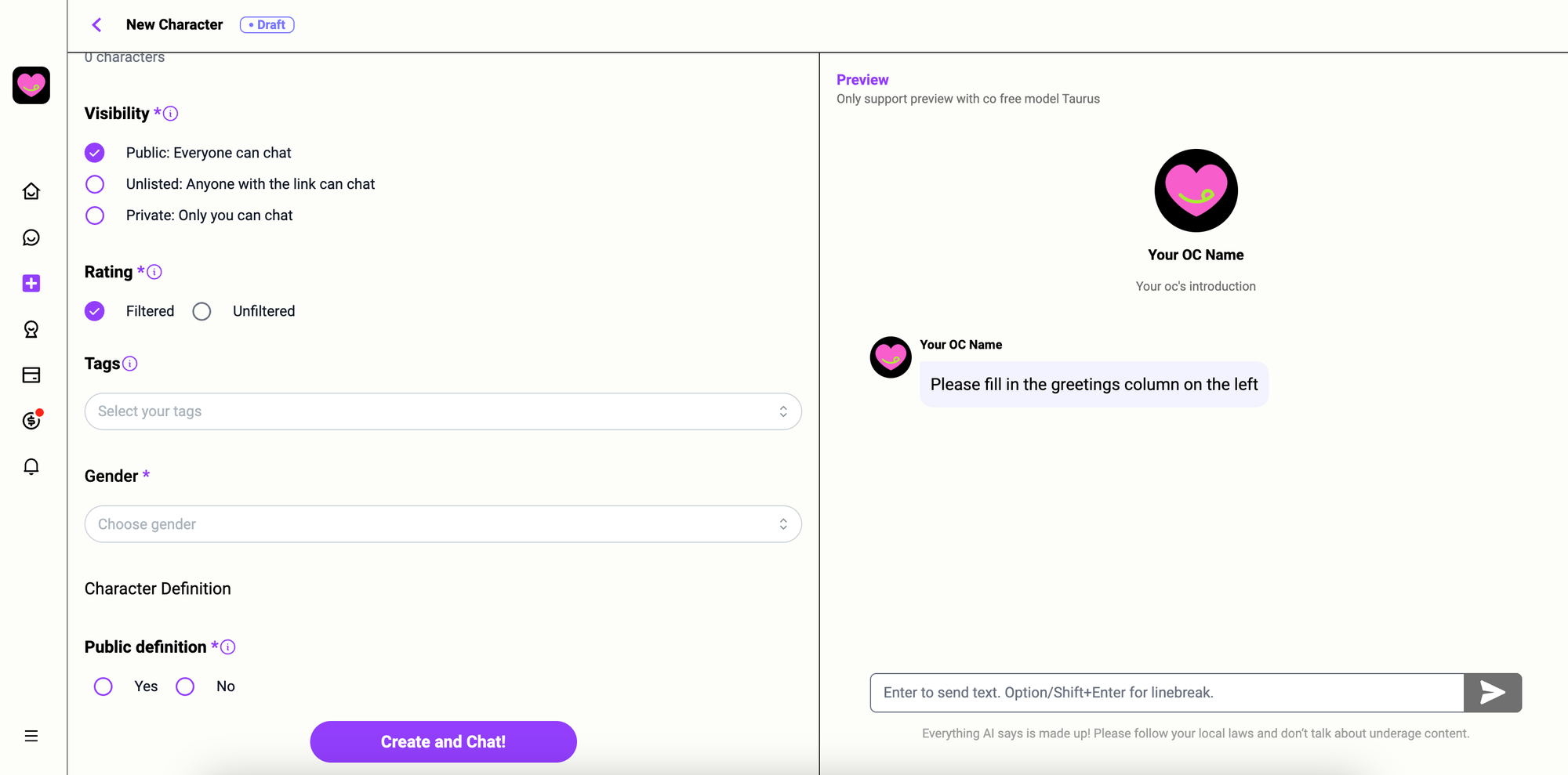Choose the Unfiltered rating option

pyautogui.click(x=201, y=311)
